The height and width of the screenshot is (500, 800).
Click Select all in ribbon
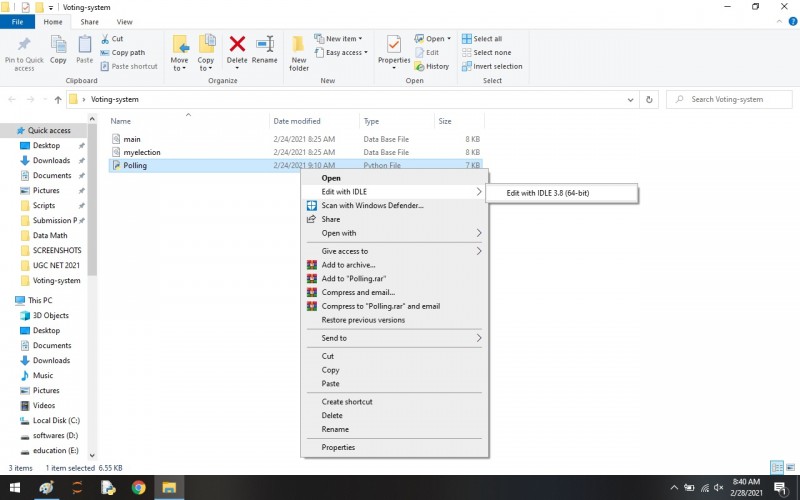(482, 38)
